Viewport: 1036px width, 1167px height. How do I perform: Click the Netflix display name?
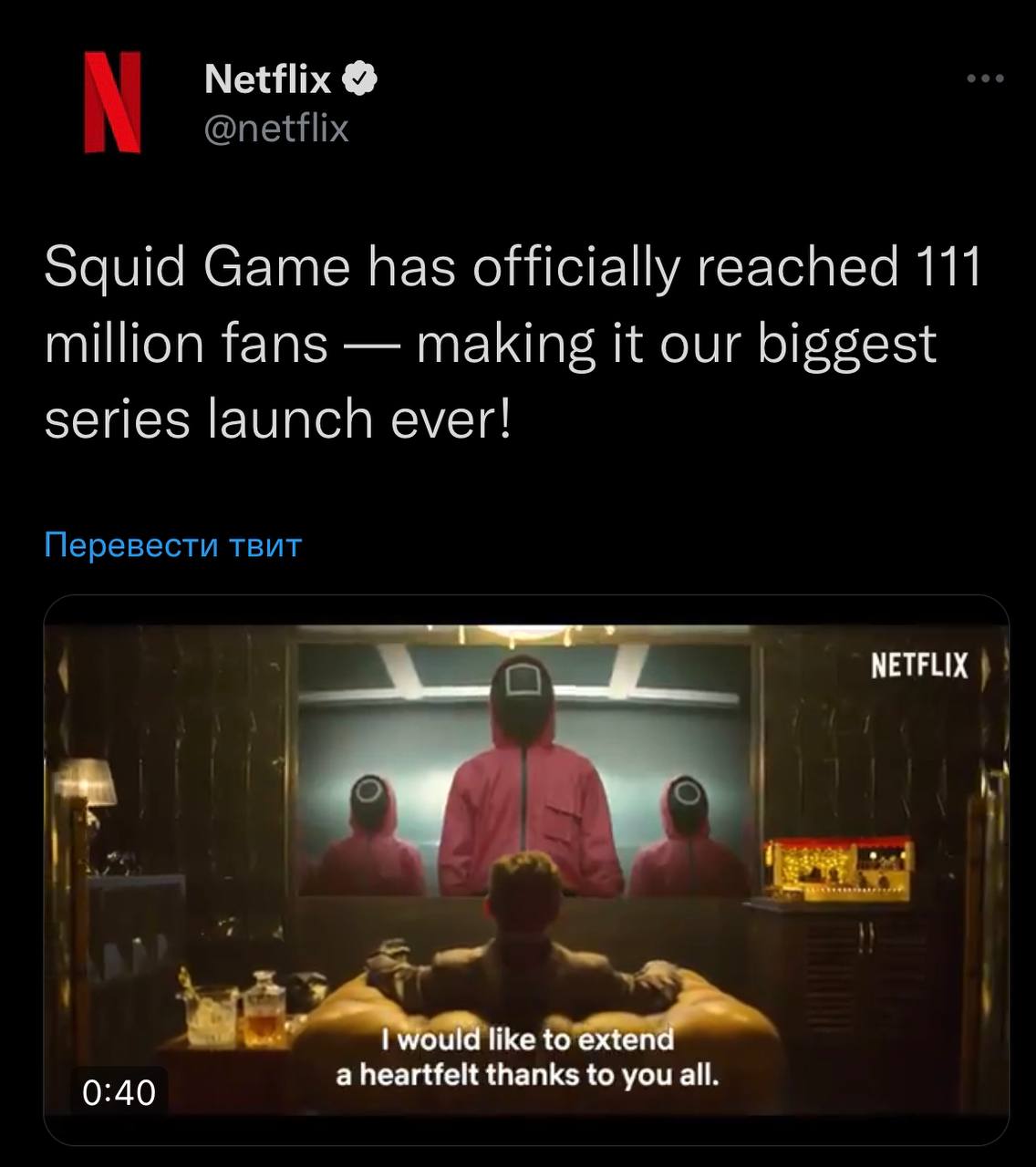[267, 79]
